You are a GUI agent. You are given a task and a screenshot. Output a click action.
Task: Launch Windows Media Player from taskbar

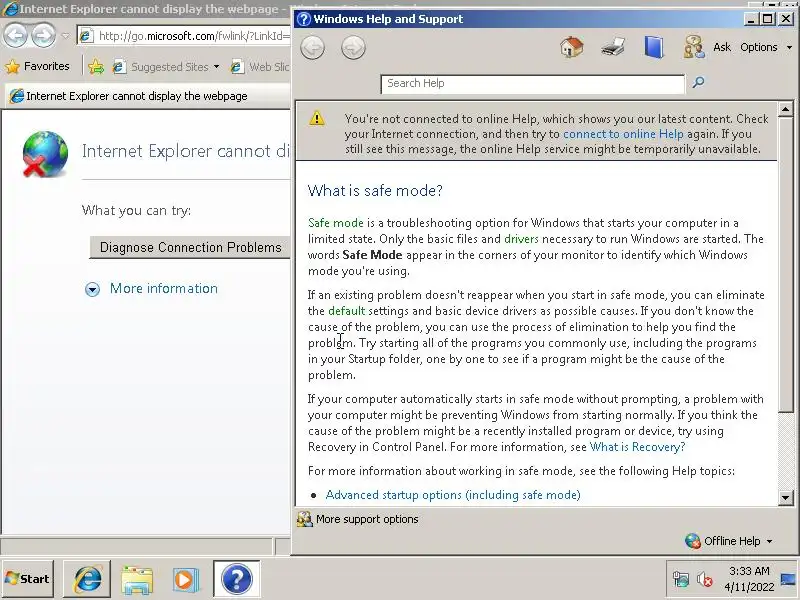(x=184, y=579)
